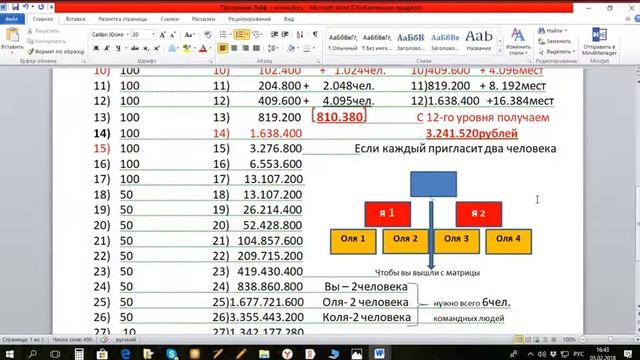
Task: Open the borders dropdown
Action: pos(313,49)
